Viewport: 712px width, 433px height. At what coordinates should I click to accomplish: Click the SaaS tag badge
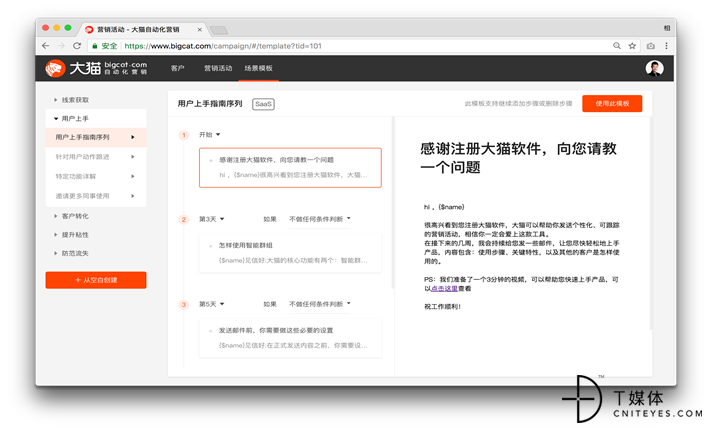263,104
